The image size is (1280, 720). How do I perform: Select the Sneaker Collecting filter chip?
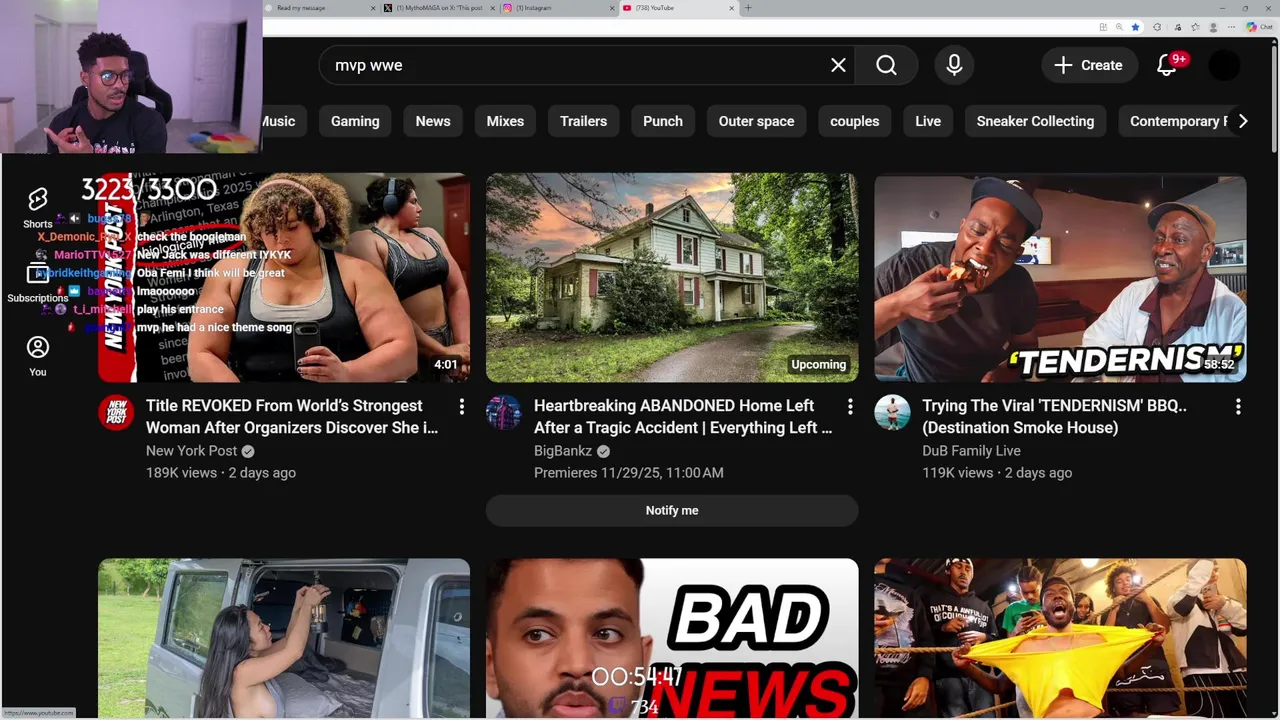1035,121
